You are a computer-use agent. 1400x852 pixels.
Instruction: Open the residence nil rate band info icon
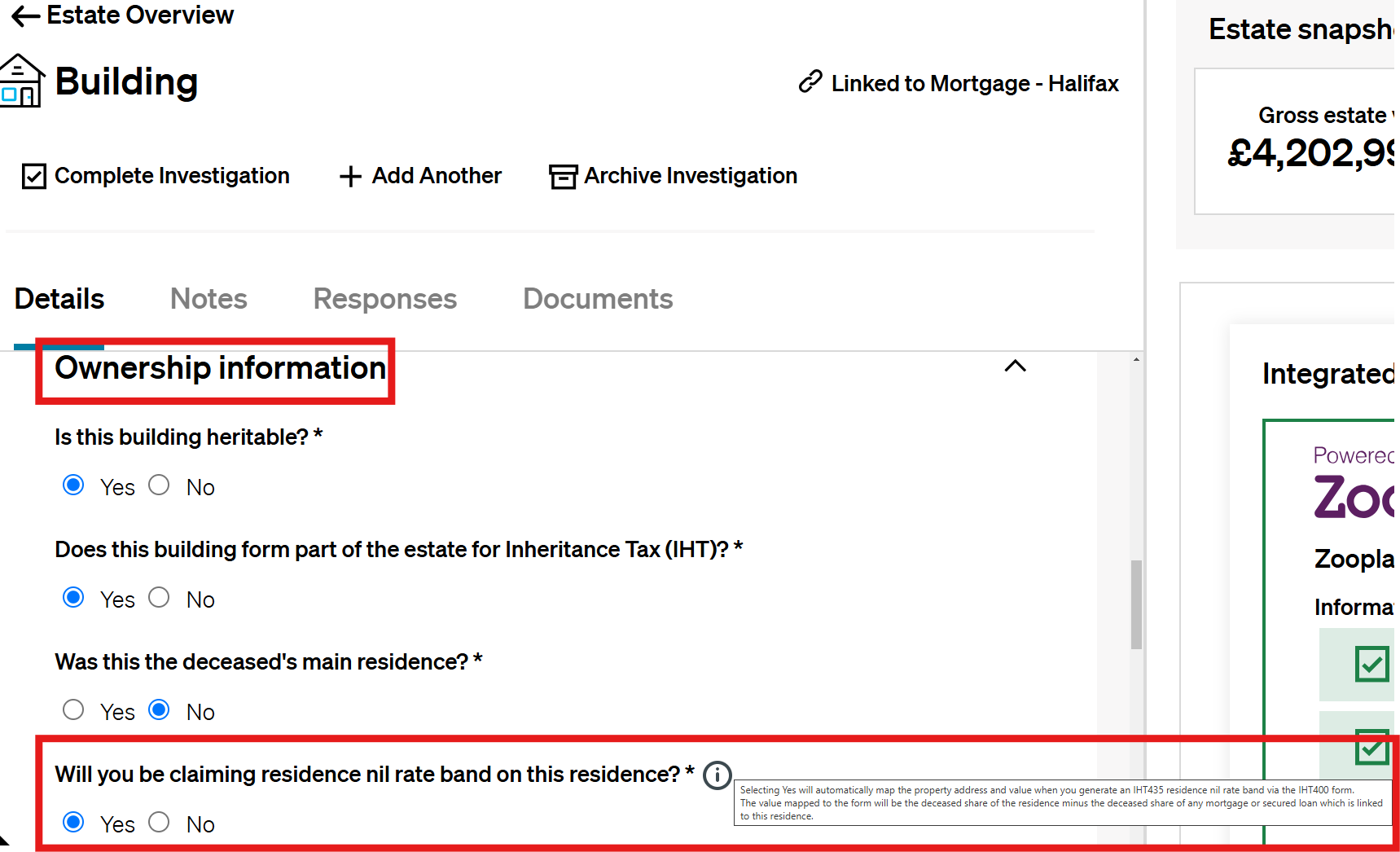[717, 775]
